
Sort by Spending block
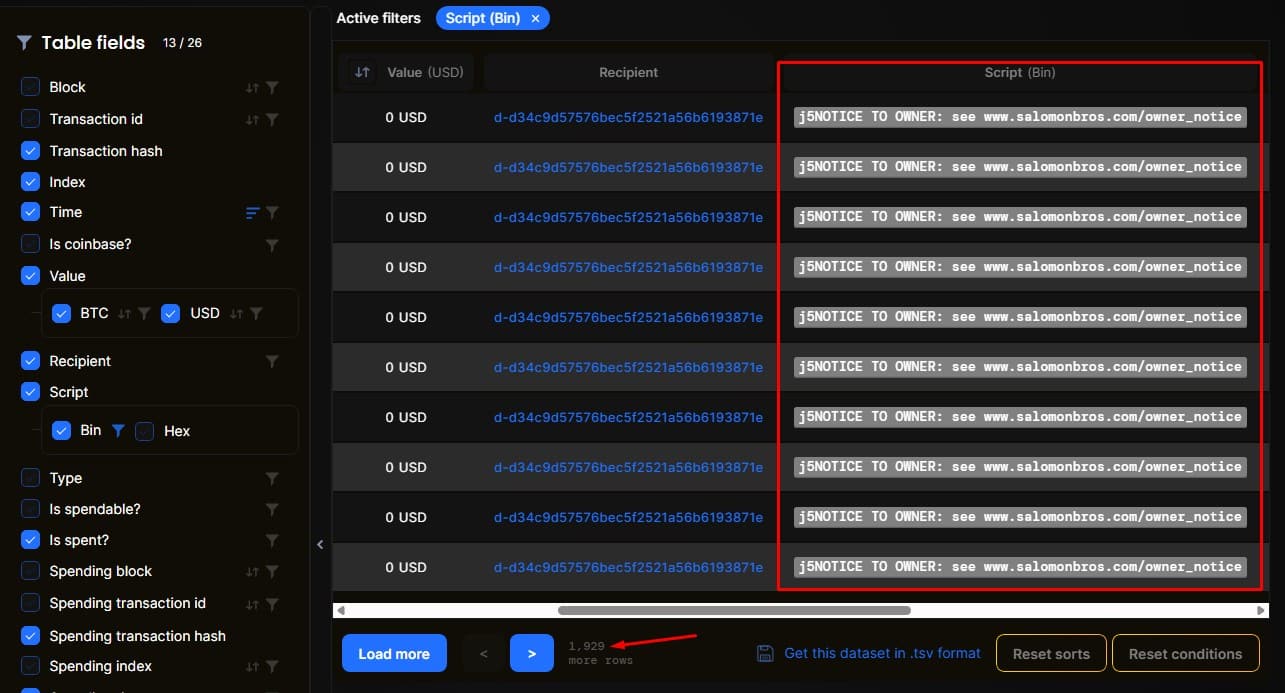click(x=252, y=572)
